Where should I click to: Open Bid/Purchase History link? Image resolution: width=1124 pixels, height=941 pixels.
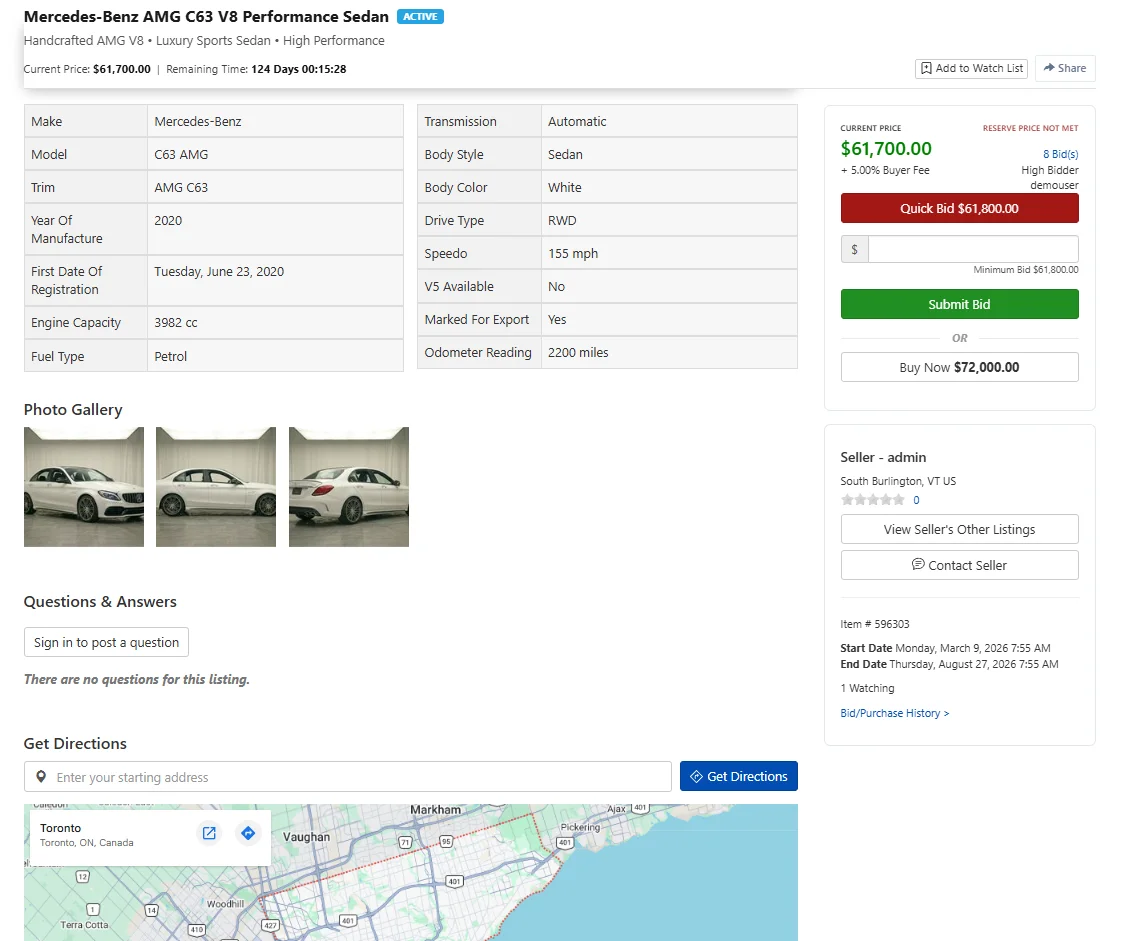895,713
